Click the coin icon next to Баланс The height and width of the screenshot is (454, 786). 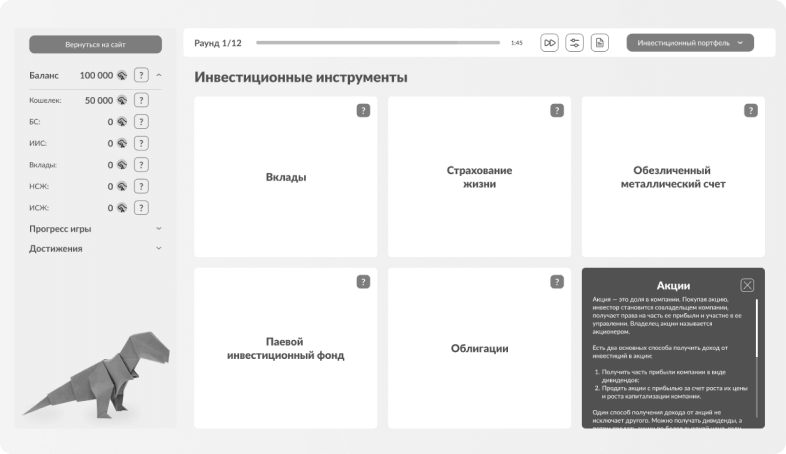pyautogui.click(x=122, y=75)
